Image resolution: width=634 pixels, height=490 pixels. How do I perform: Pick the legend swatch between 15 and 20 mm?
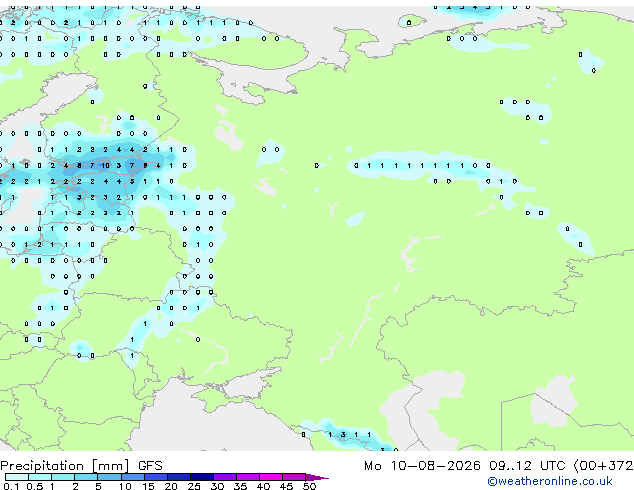(155, 477)
